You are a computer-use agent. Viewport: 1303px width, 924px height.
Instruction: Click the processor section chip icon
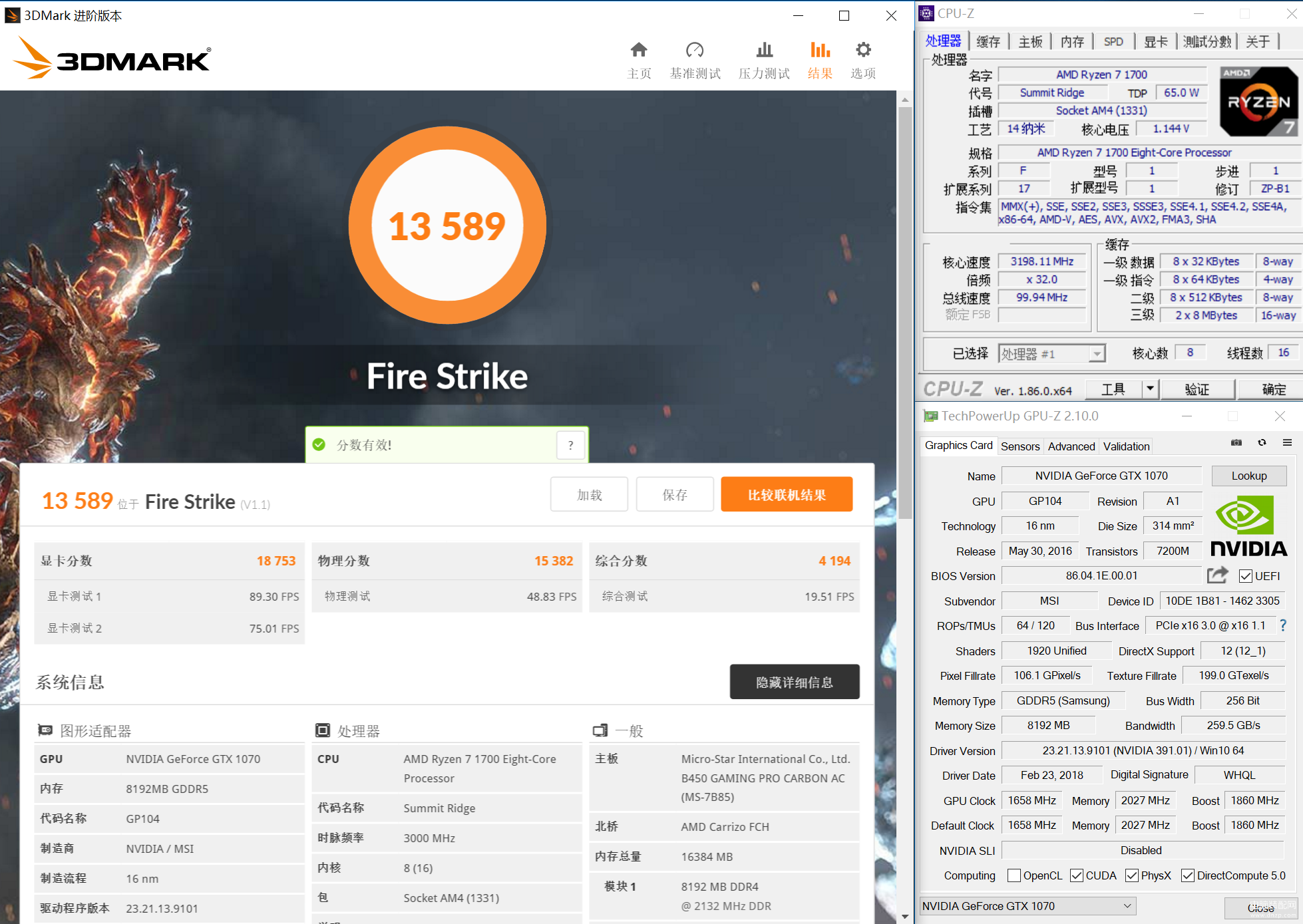[323, 730]
